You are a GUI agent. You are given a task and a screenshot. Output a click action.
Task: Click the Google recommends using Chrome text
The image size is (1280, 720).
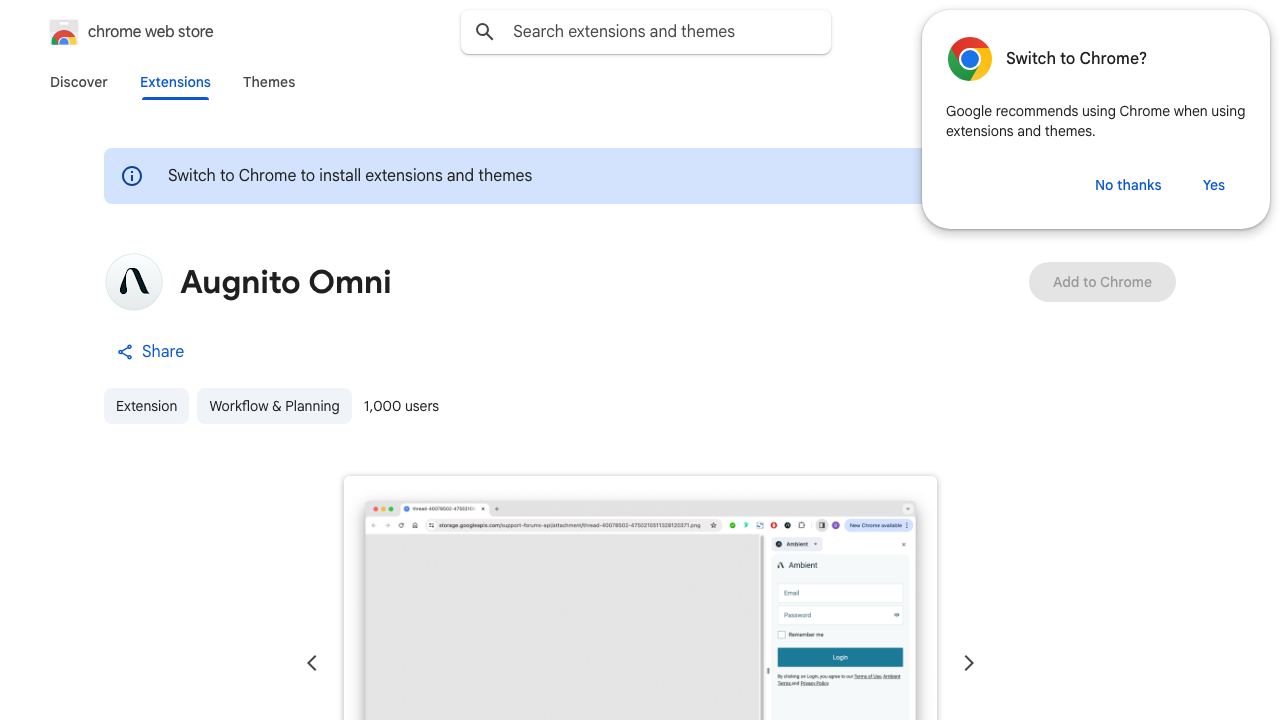(1095, 121)
